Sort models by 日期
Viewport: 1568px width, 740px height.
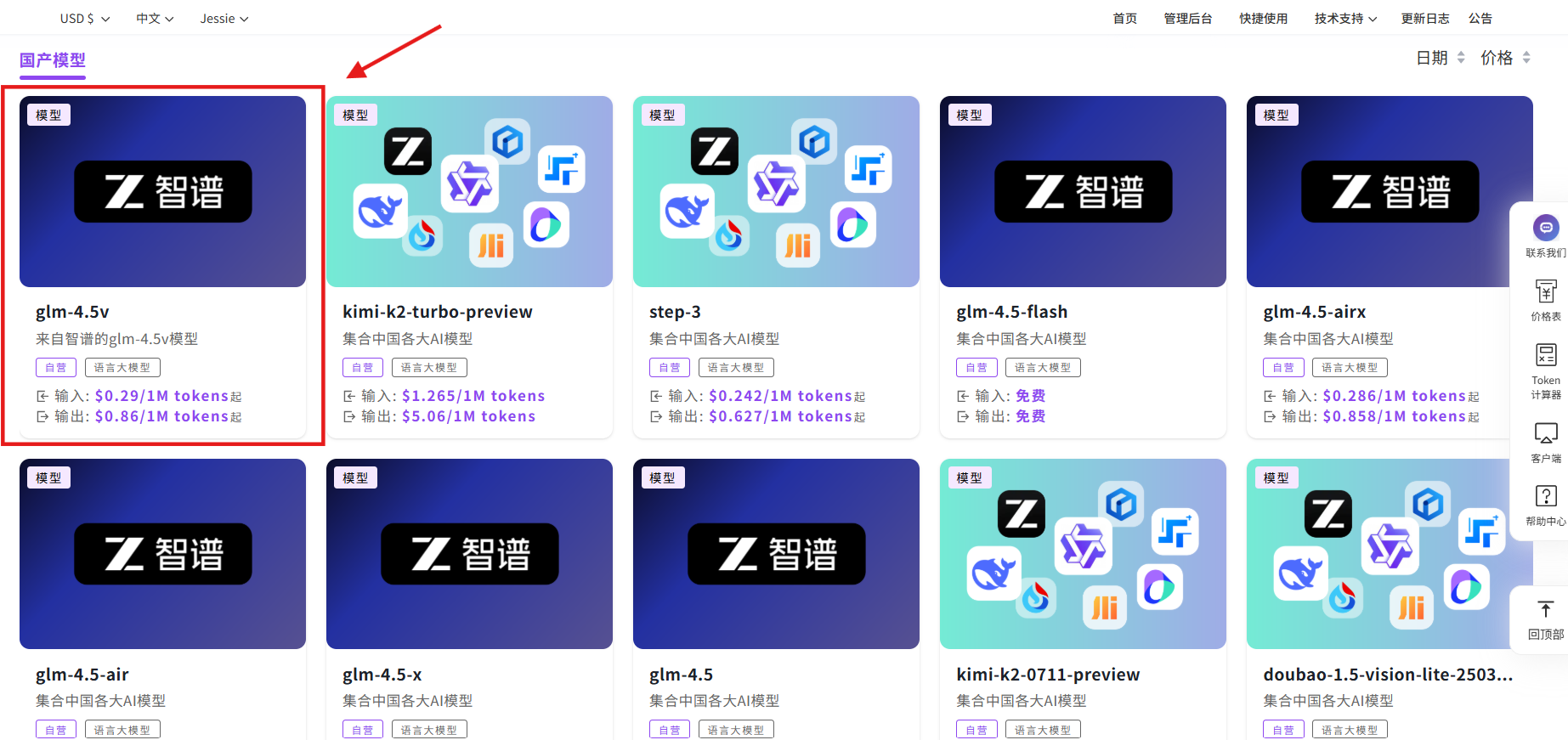[x=1440, y=58]
